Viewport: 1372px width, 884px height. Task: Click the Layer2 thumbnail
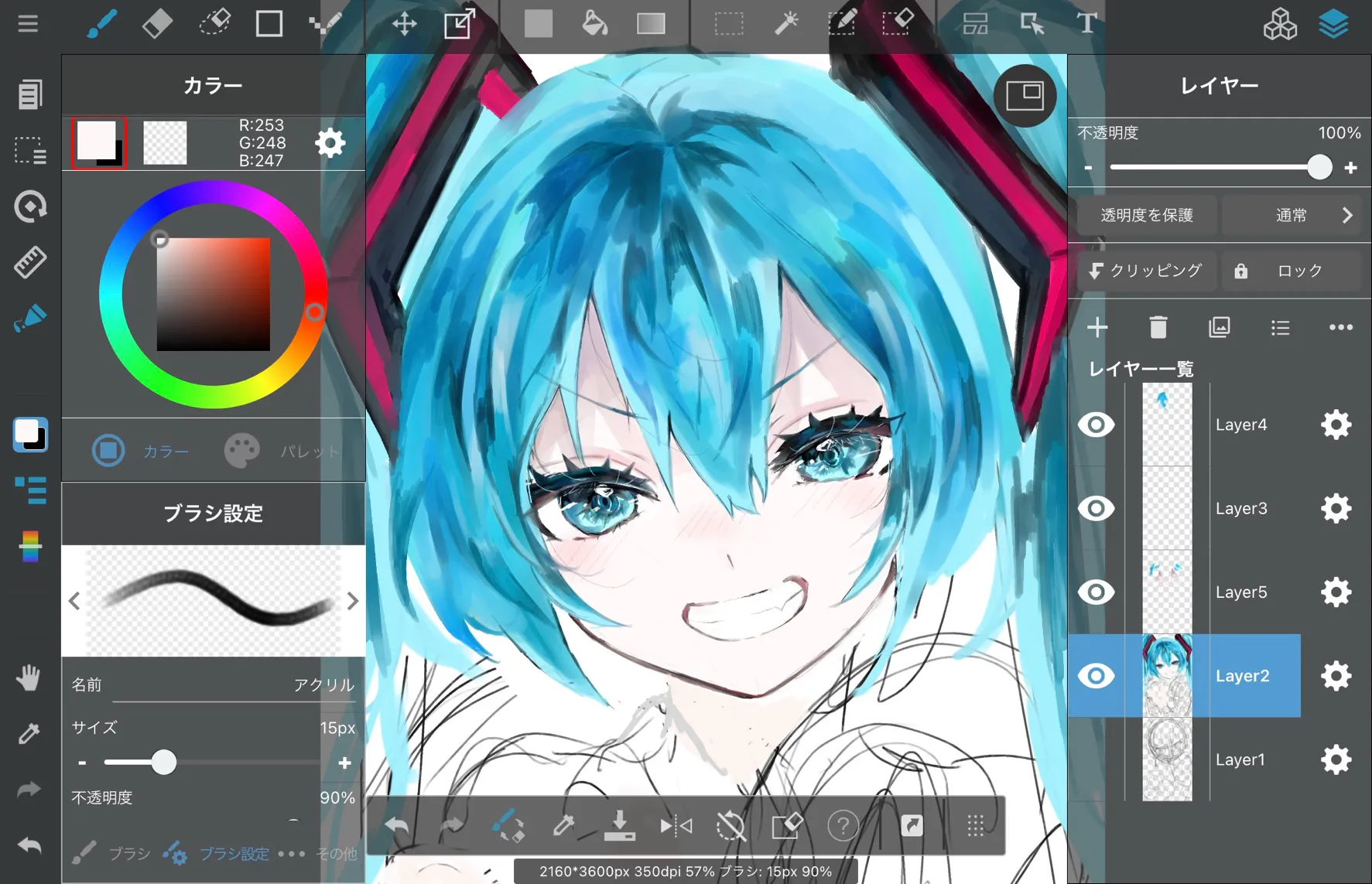pos(1167,676)
